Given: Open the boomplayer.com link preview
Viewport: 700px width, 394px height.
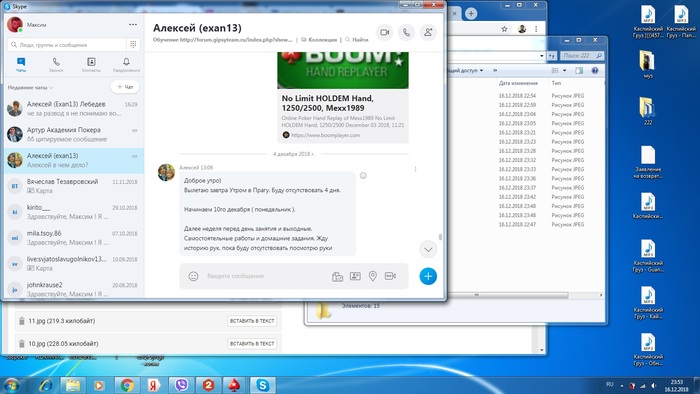Looking at the screenshot, I should [343, 116].
